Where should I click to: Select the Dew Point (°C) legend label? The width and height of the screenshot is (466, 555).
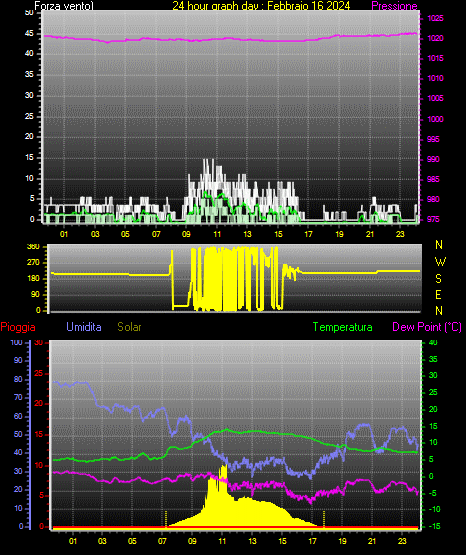pyautogui.click(x=427, y=327)
